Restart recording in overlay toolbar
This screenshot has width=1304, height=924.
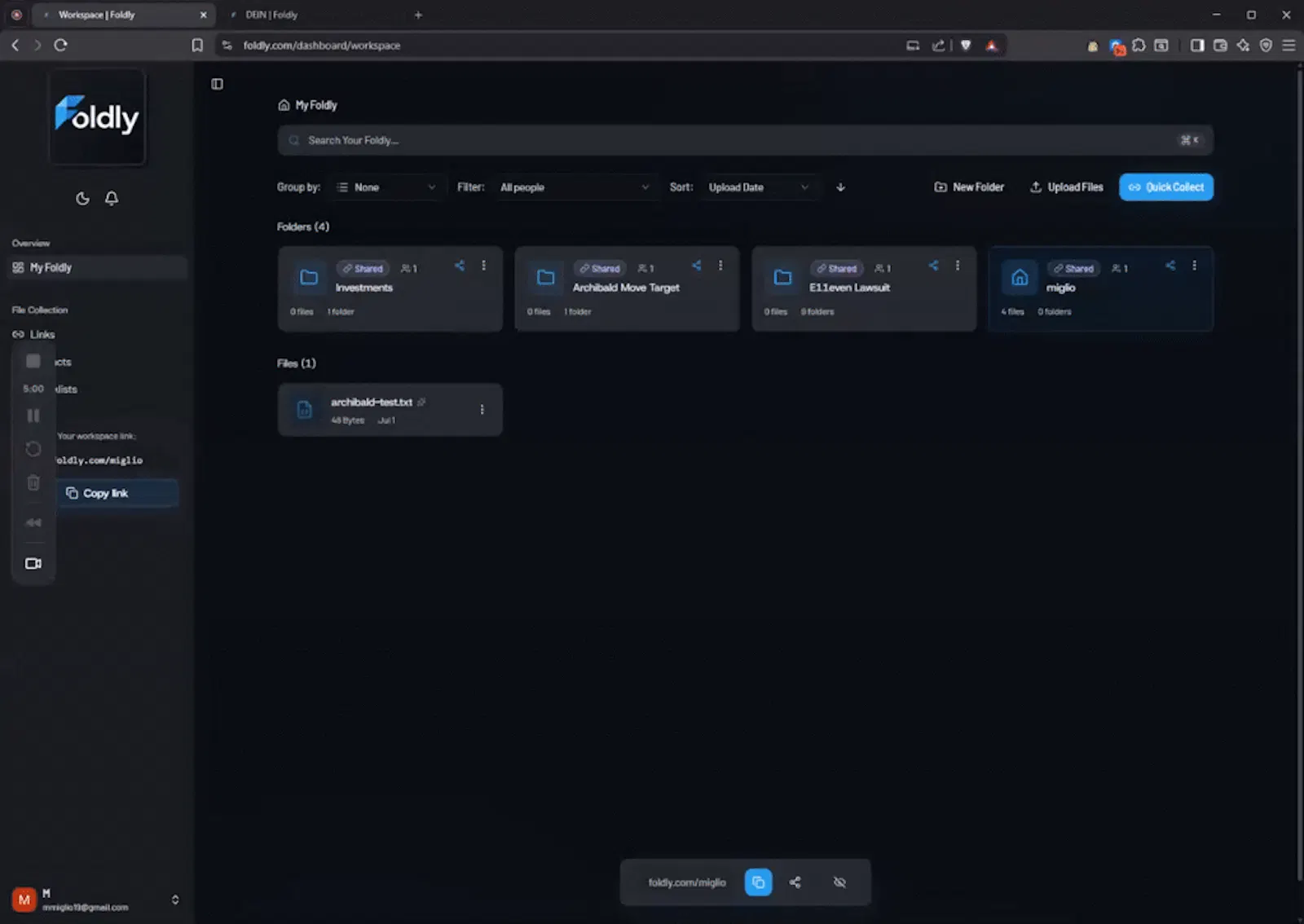click(33, 449)
